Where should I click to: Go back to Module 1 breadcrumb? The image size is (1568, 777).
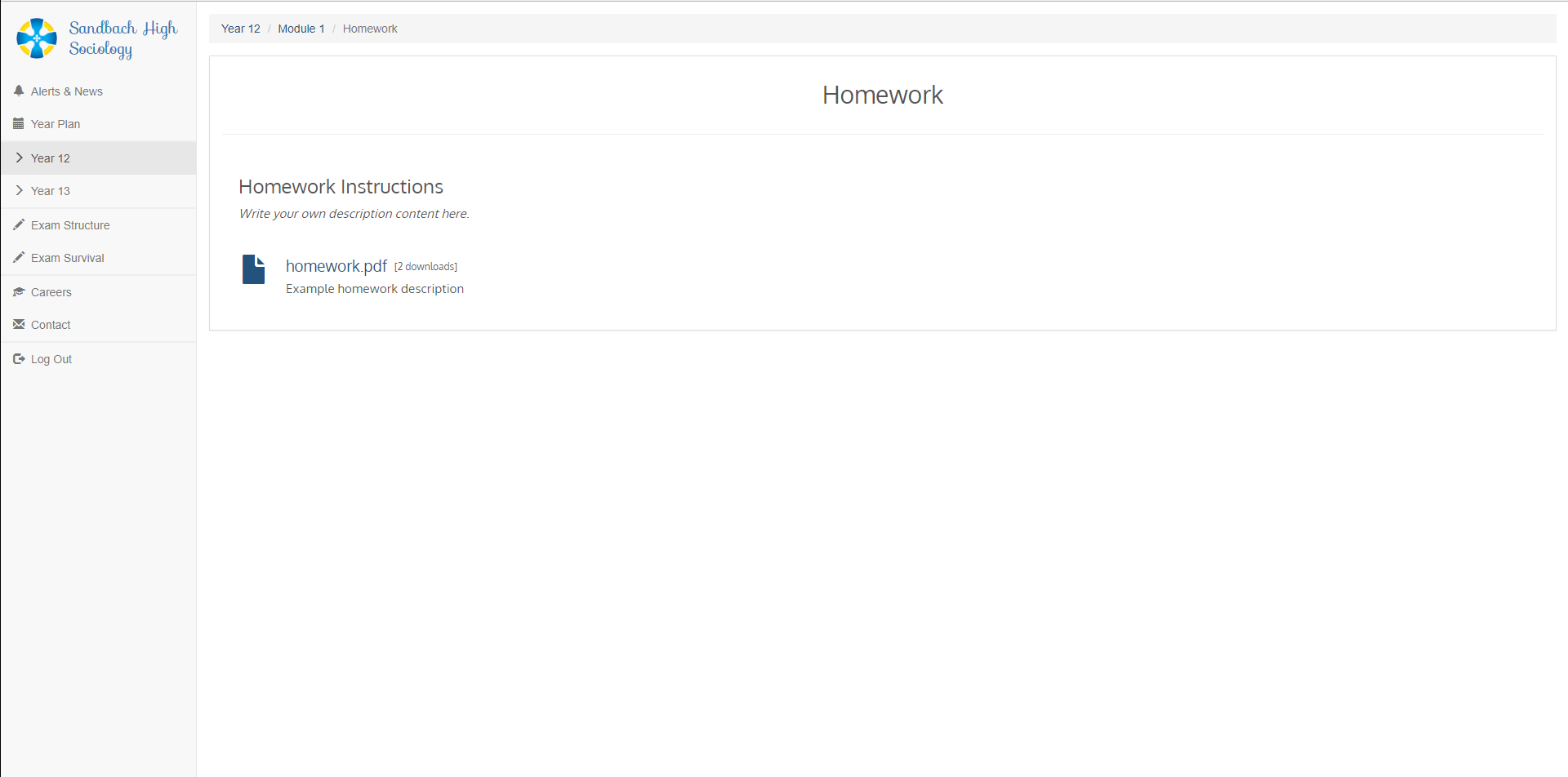tap(301, 29)
